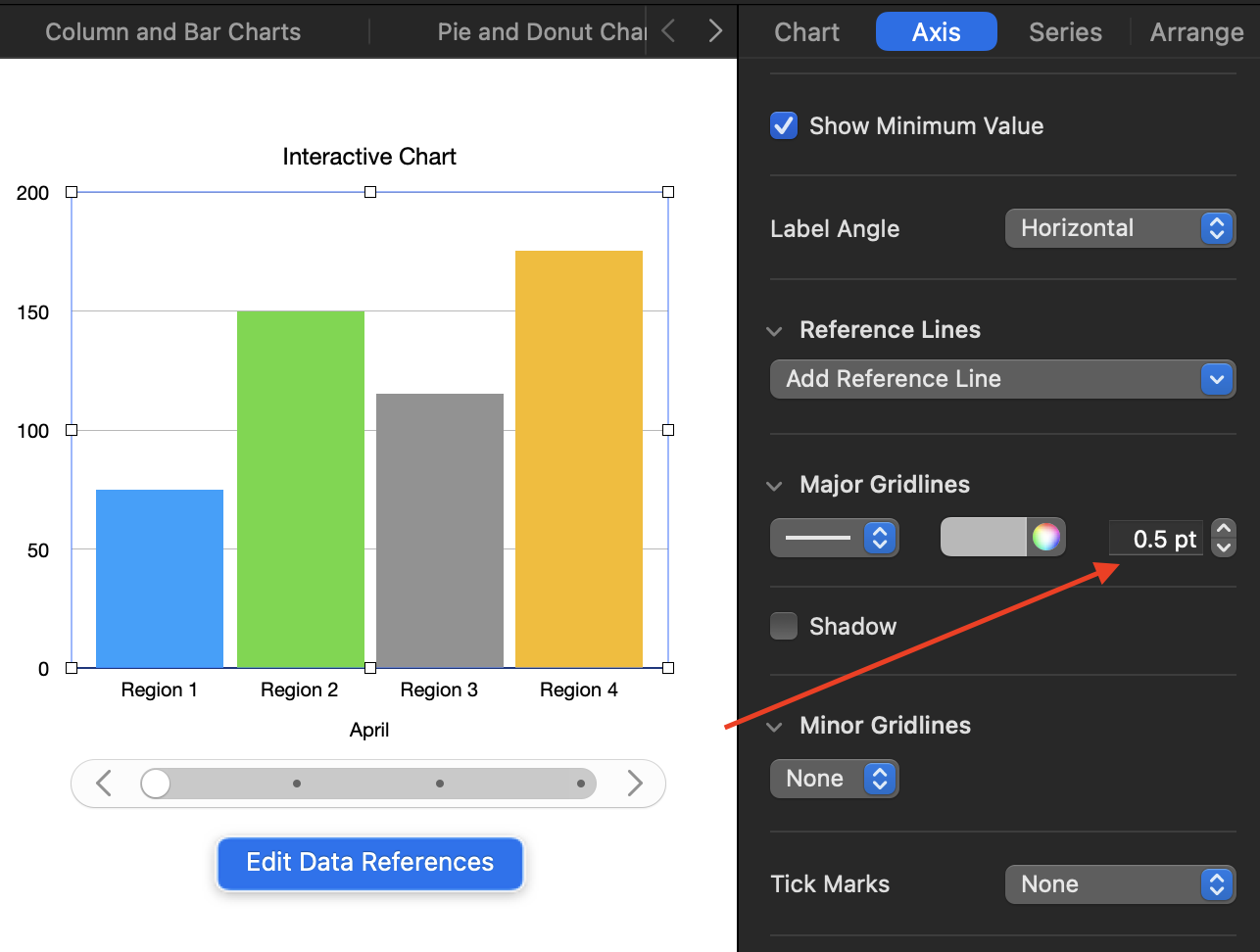Collapse the Reference Lines section
The width and height of the screenshot is (1260, 952).
tap(775, 331)
